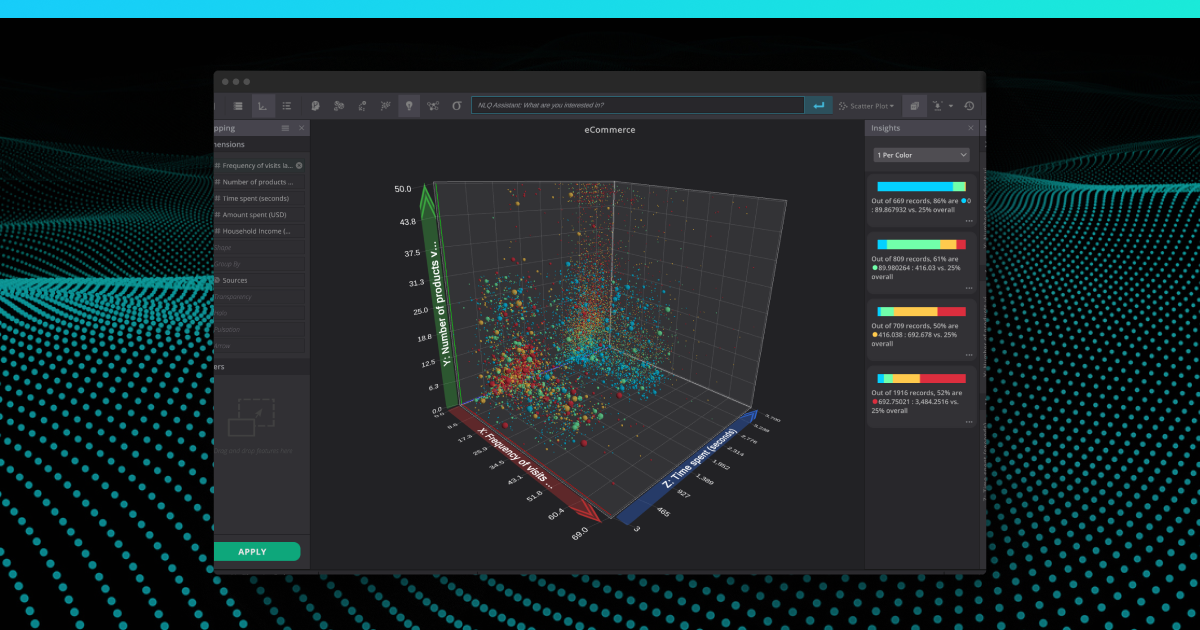Select the Number of products dimension field
Image resolution: width=1200 pixels, height=630 pixels.
coord(259,182)
